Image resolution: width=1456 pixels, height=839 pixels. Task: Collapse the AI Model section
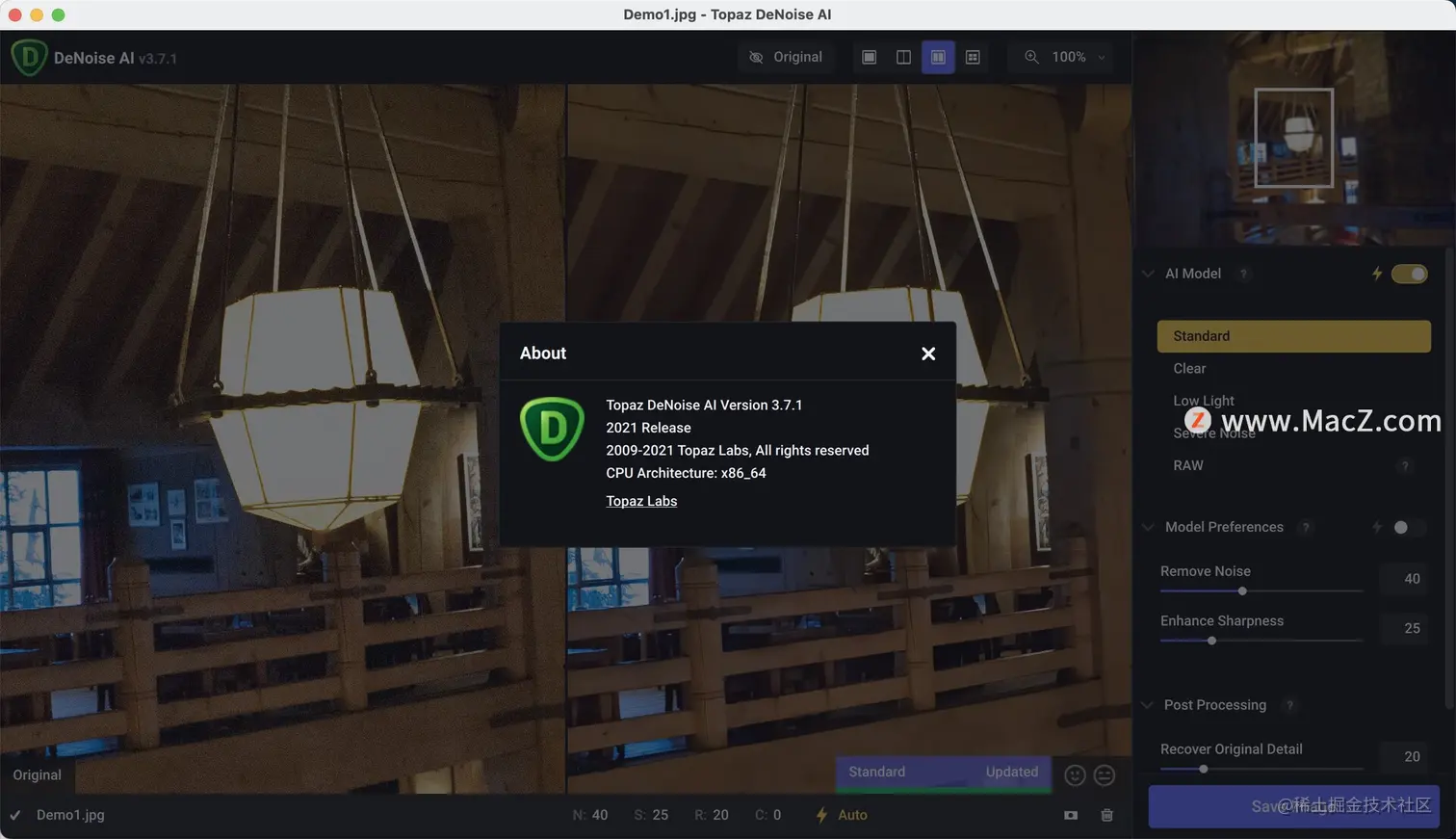(1148, 274)
